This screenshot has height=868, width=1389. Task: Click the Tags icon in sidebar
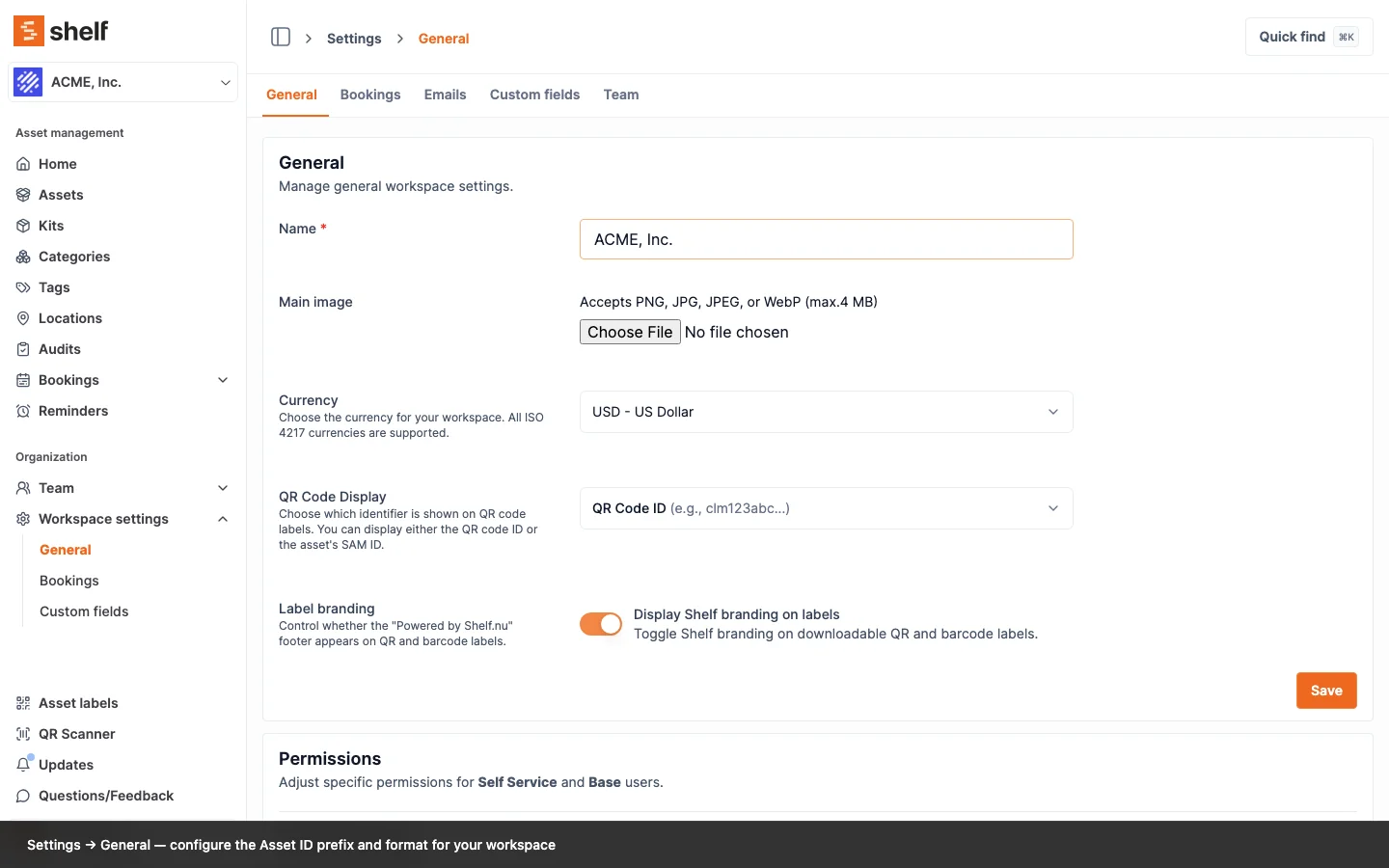point(23,287)
